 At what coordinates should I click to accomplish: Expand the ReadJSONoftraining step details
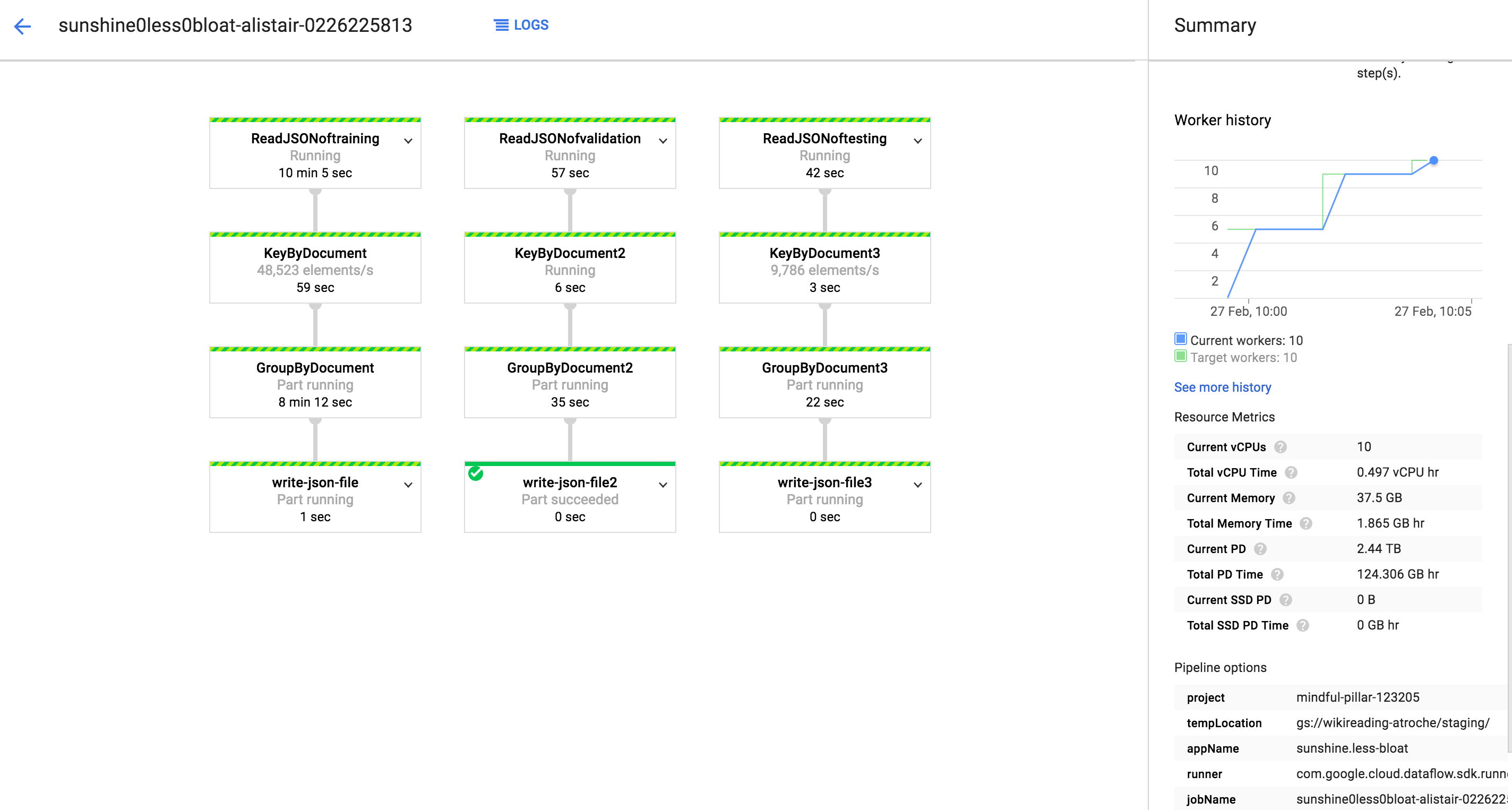pos(407,140)
